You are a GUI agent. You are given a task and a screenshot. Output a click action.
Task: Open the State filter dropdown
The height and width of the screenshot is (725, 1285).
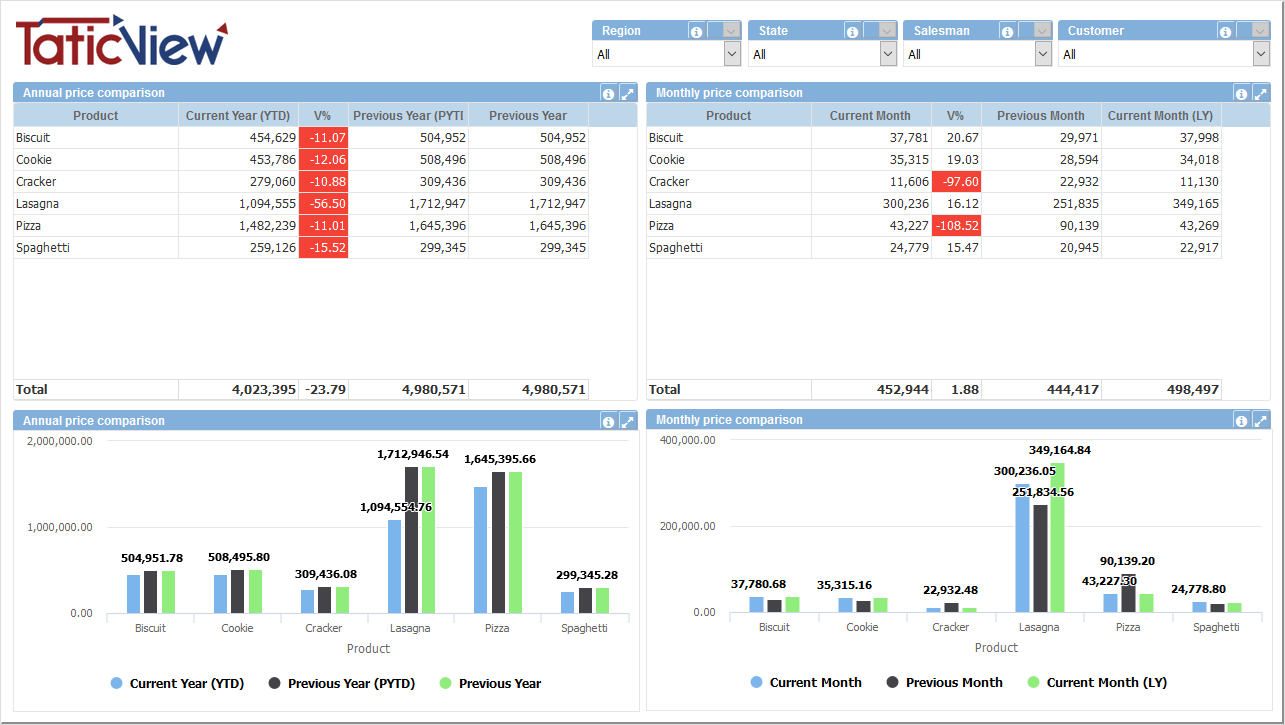pyautogui.click(x=888, y=54)
